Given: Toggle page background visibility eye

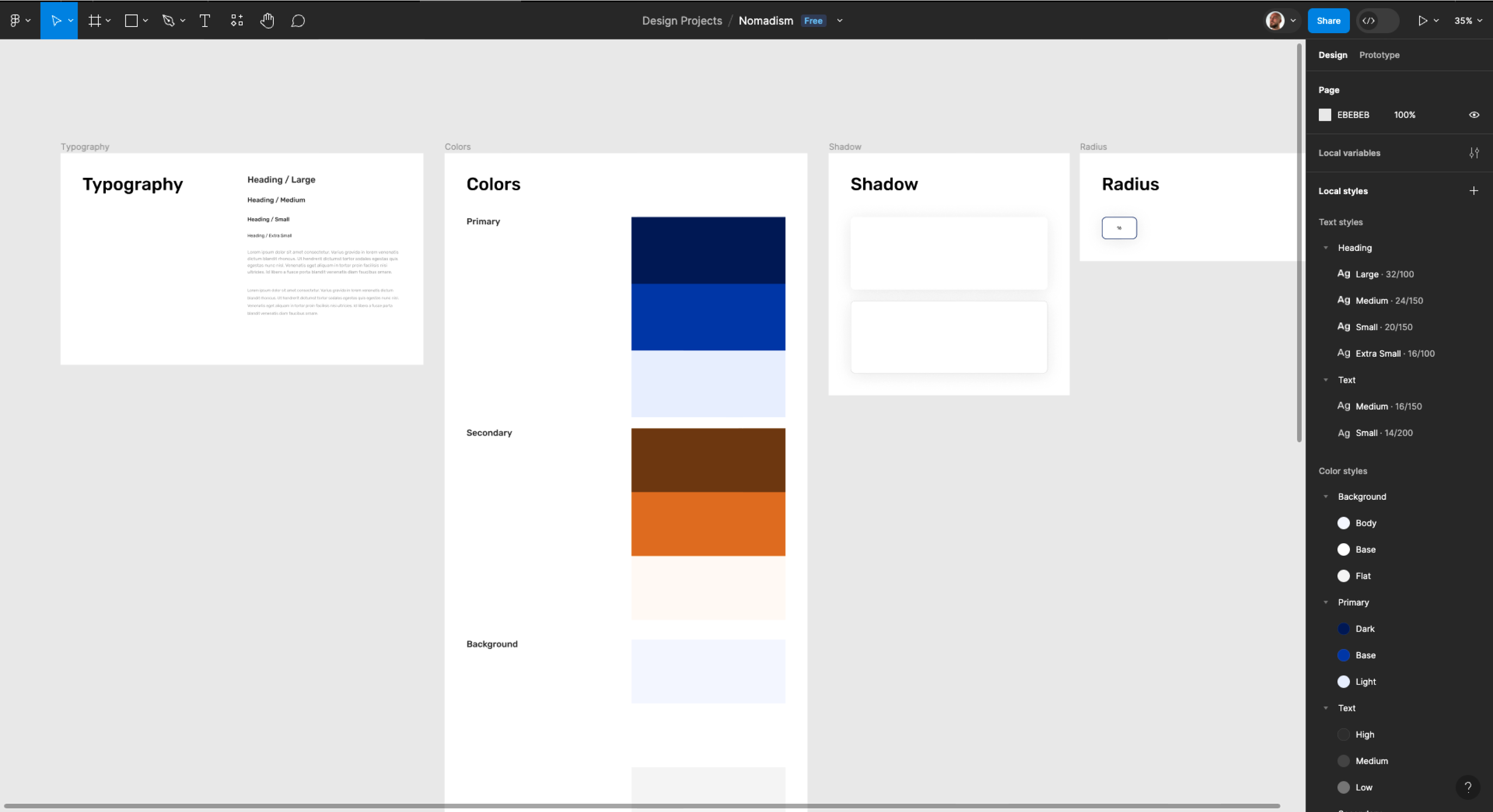Looking at the screenshot, I should (x=1474, y=115).
